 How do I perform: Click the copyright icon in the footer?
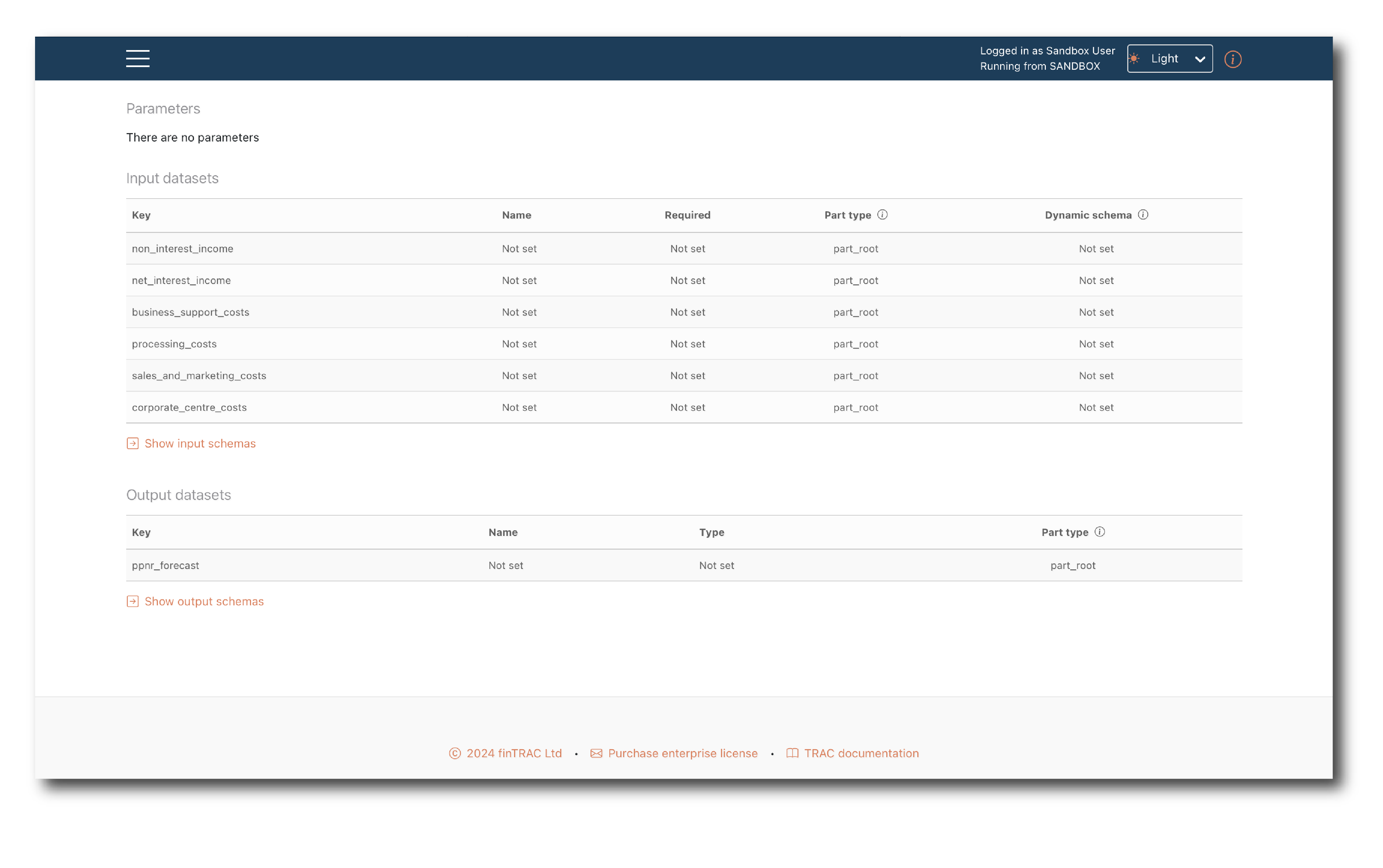[x=455, y=753]
